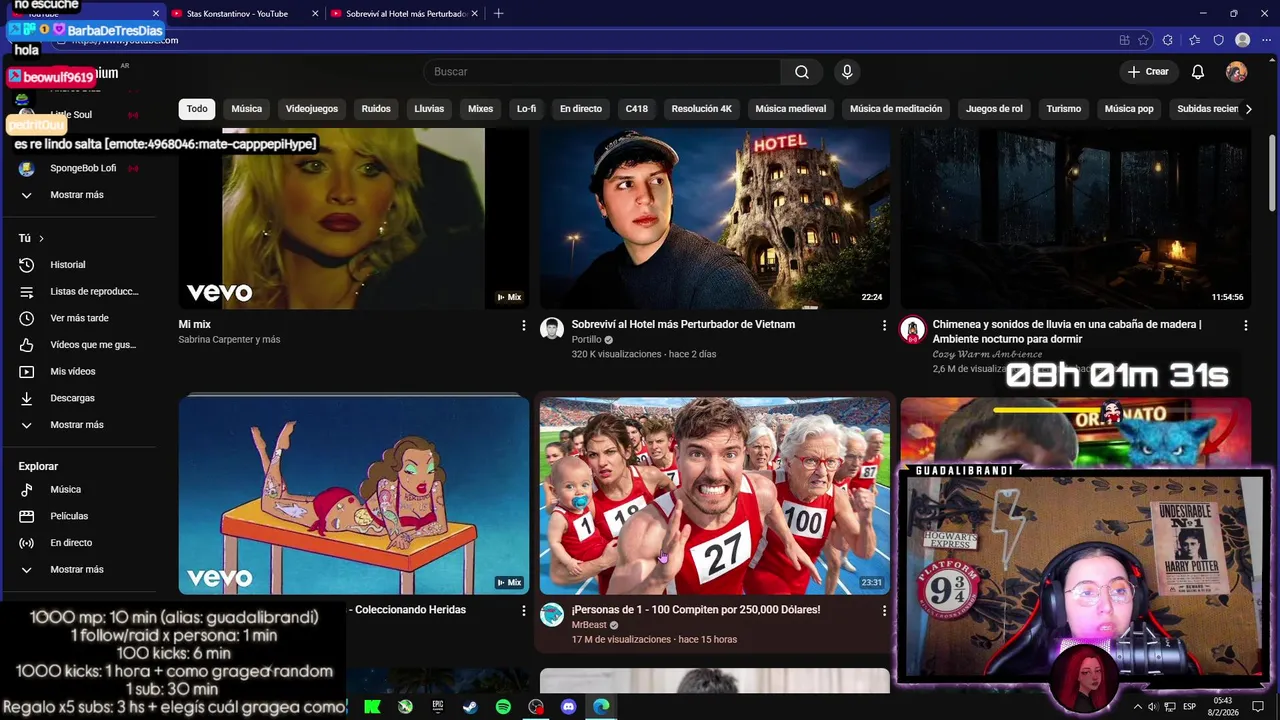Screen dimensions: 1280x720
Task: Open Steam from the taskbar
Action: click(470, 706)
